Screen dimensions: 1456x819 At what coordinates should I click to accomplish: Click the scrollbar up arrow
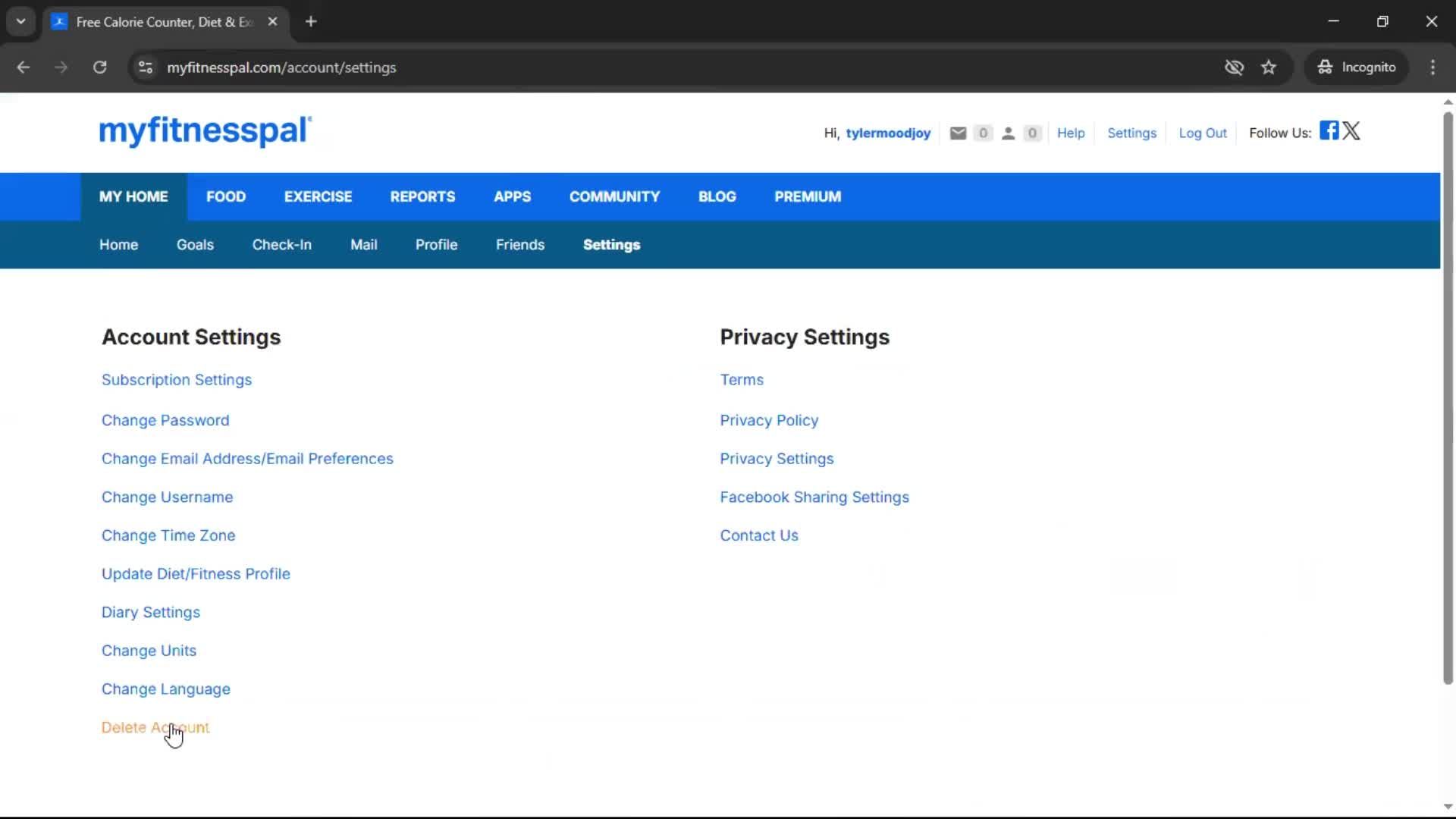[x=1448, y=102]
